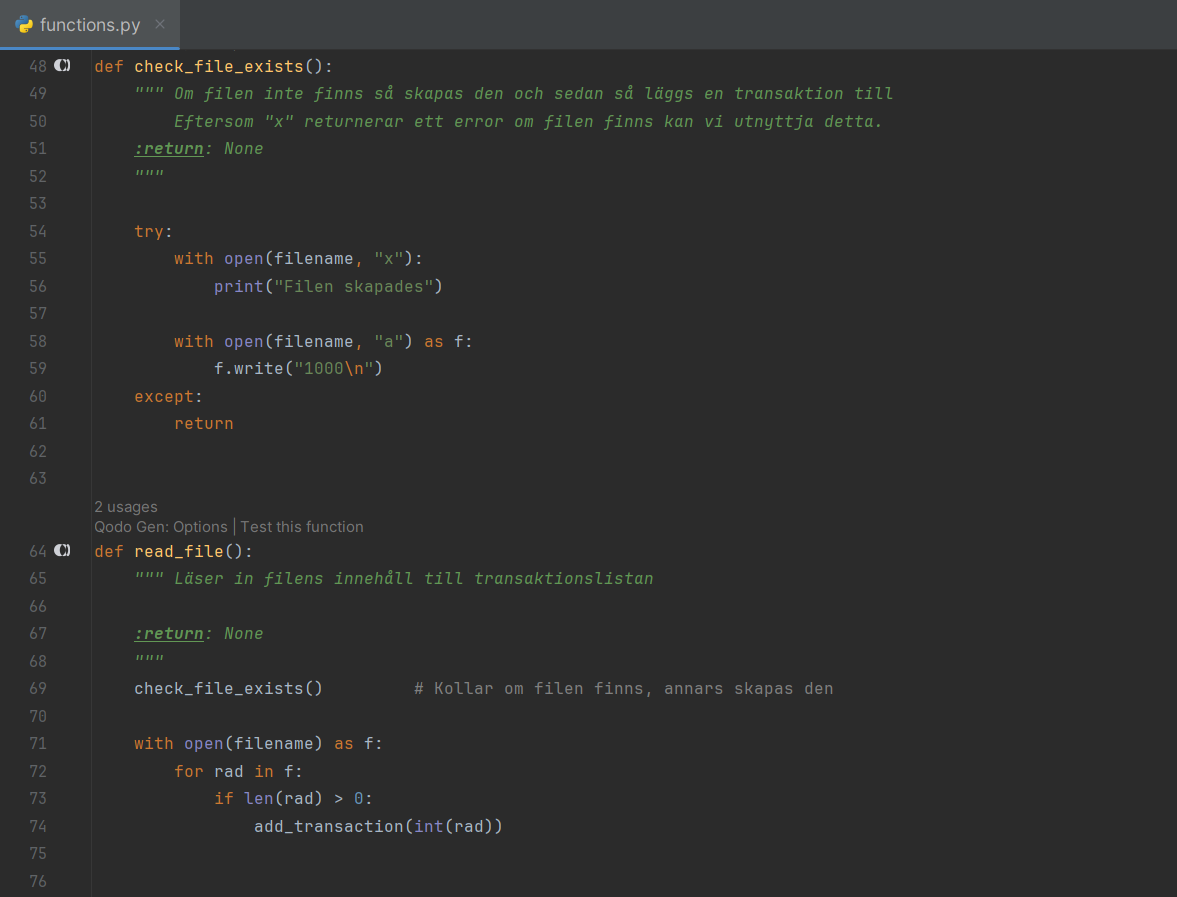Select the functions.py tab
This screenshot has width=1177, height=897.
coord(89,24)
